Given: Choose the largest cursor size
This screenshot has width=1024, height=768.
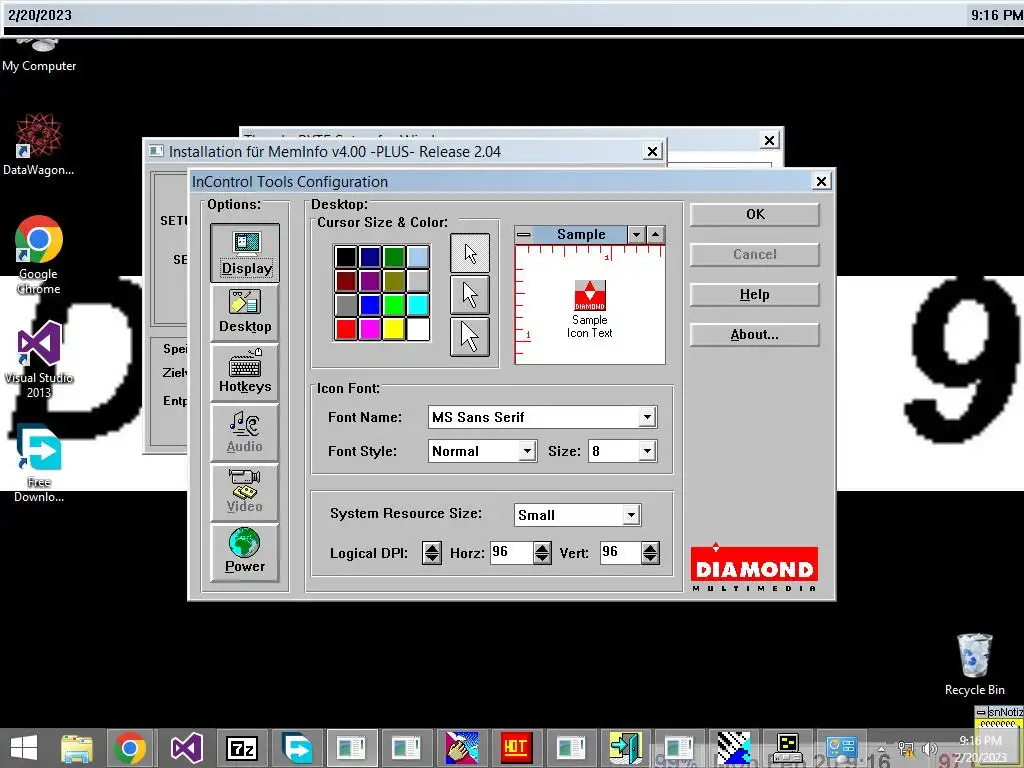Looking at the screenshot, I should pos(470,337).
